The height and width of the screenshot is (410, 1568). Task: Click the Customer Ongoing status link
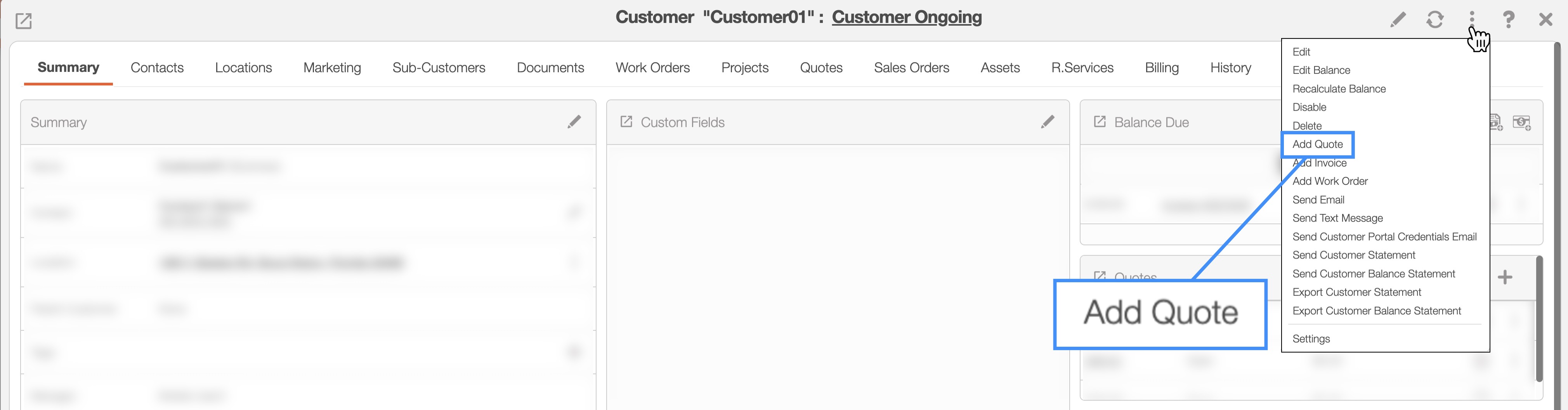[x=906, y=17]
